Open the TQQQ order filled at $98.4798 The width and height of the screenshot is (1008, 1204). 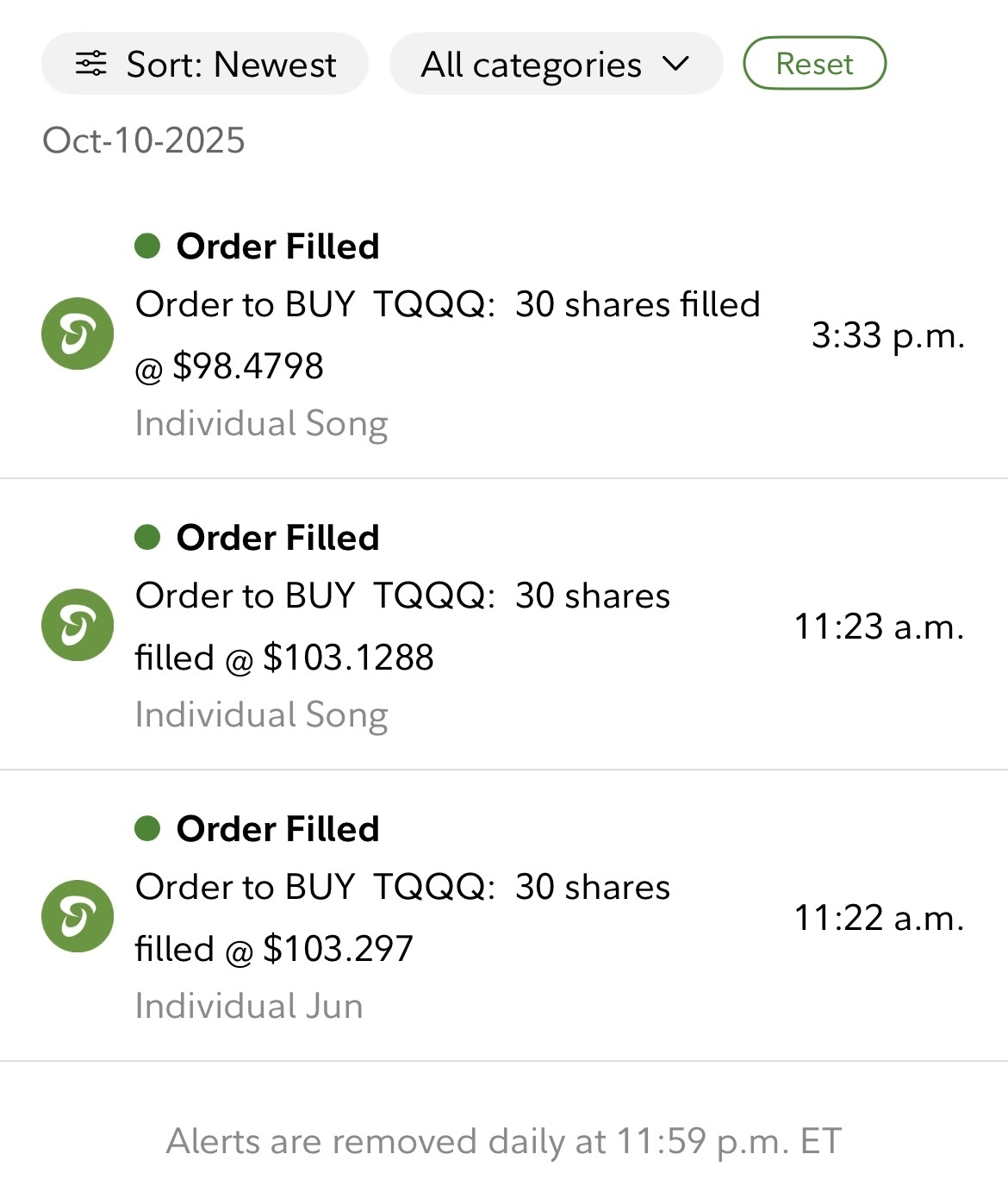click(x=448, y=334)
